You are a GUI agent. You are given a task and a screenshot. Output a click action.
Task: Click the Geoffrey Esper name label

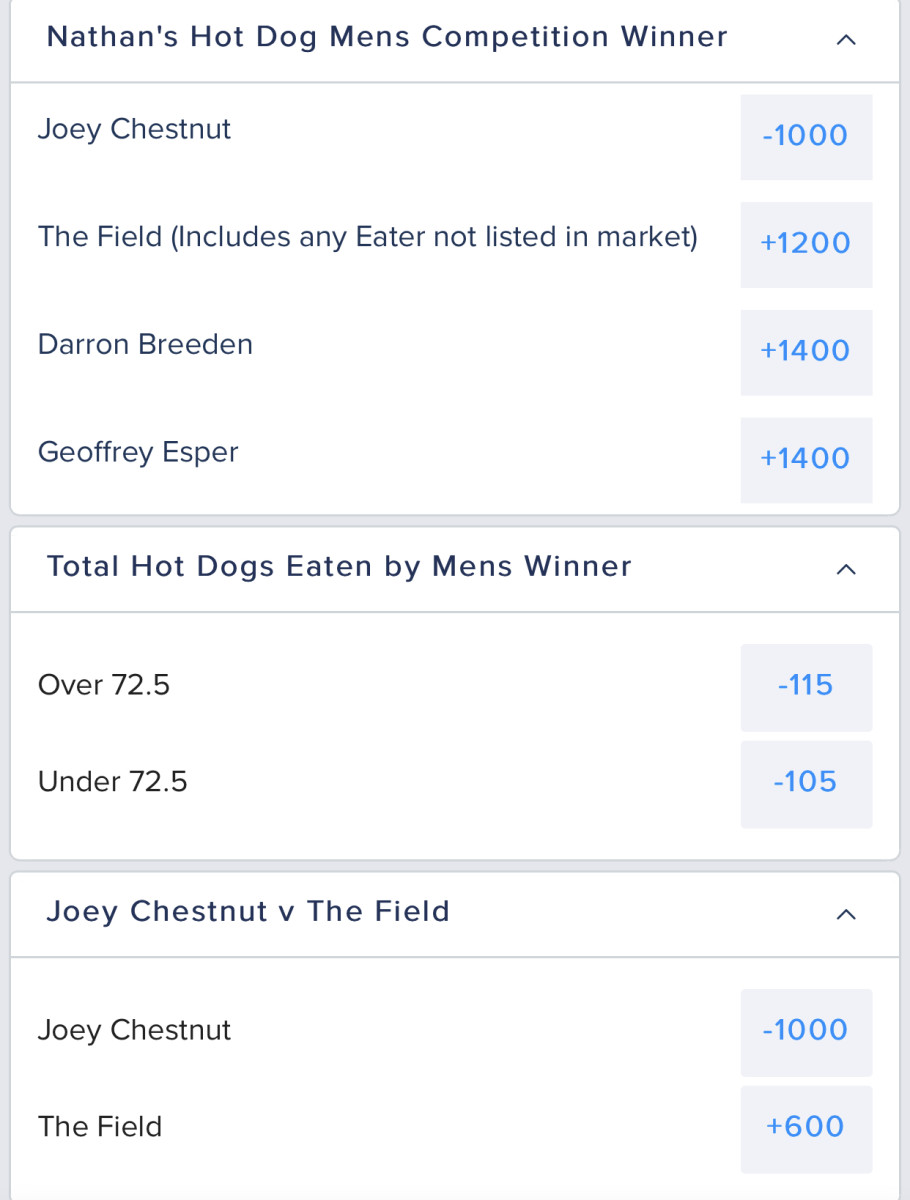click(138, 453)
